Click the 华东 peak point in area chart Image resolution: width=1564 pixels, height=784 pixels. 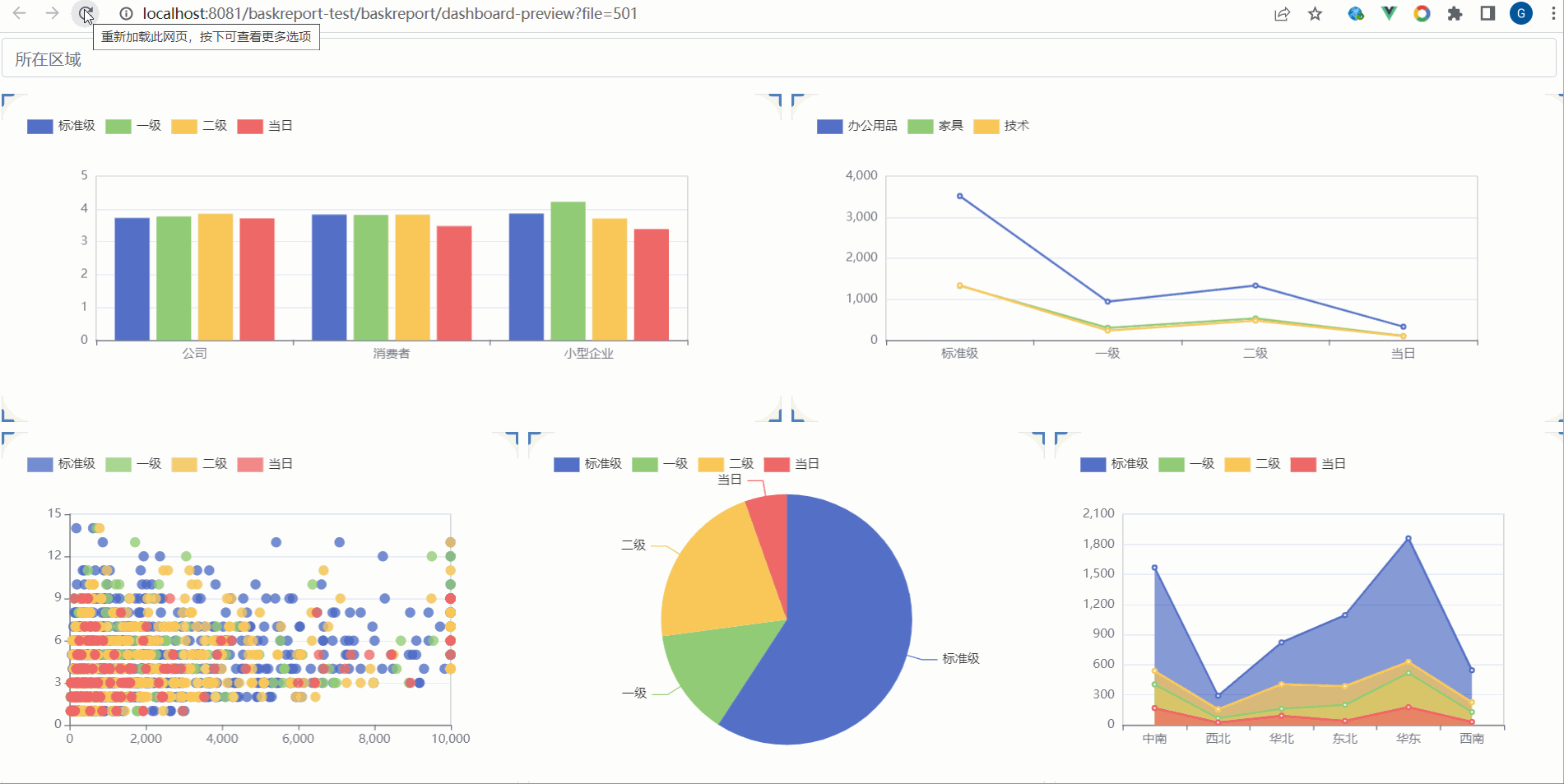tap(1409, 539)
